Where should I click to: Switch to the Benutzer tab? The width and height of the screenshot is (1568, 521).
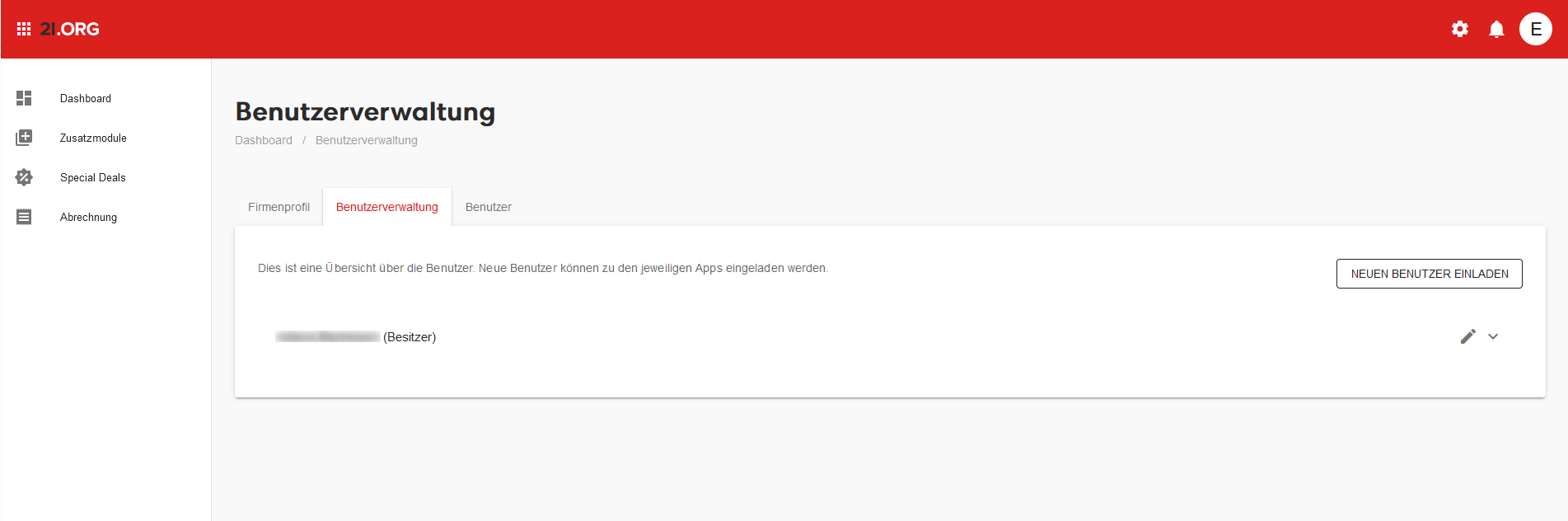tap(489, 207)
